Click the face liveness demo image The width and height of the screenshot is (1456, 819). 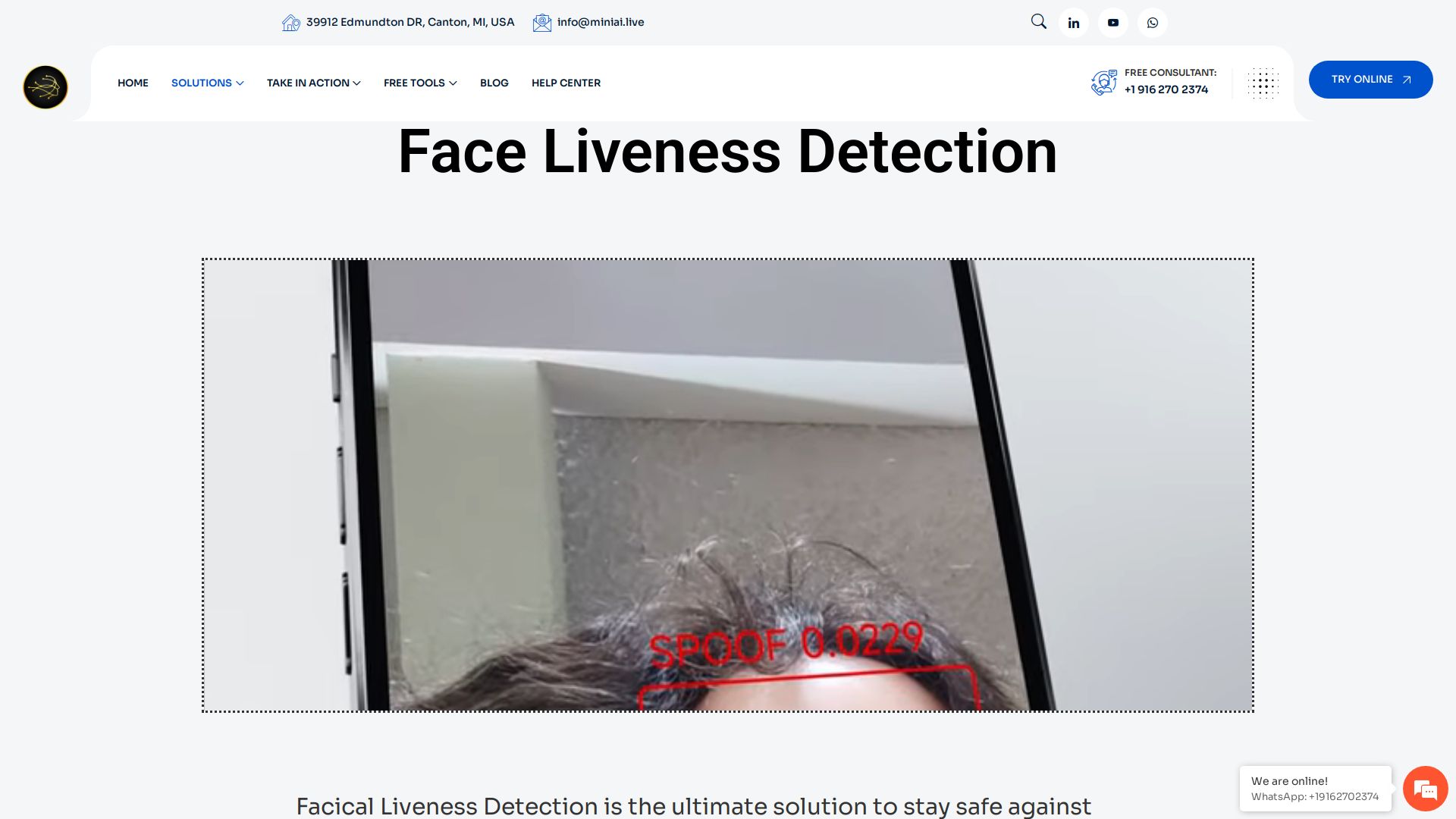(x=727, y=485)
